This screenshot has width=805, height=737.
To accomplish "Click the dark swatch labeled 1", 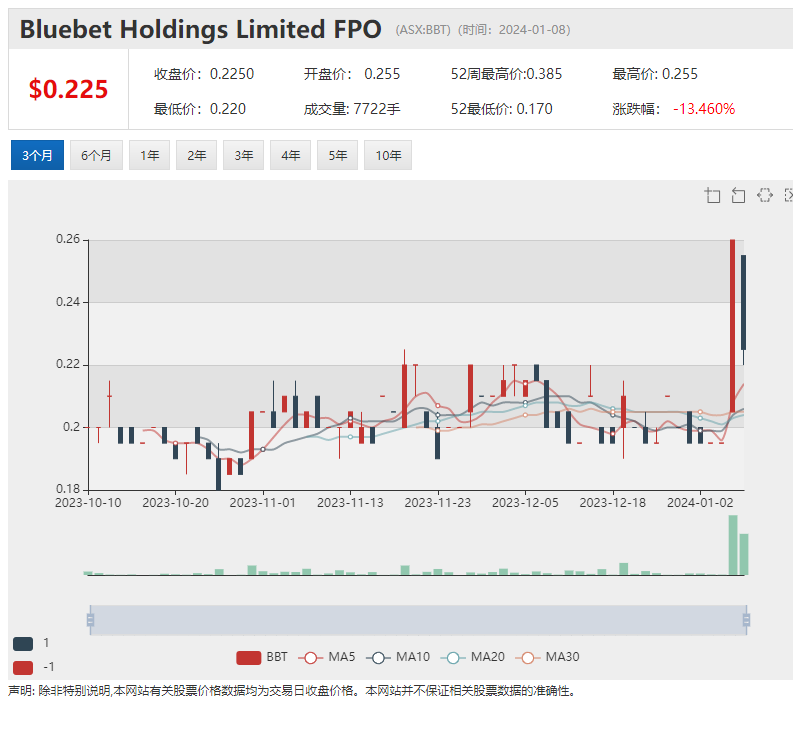I will click(x=23, y=644).
